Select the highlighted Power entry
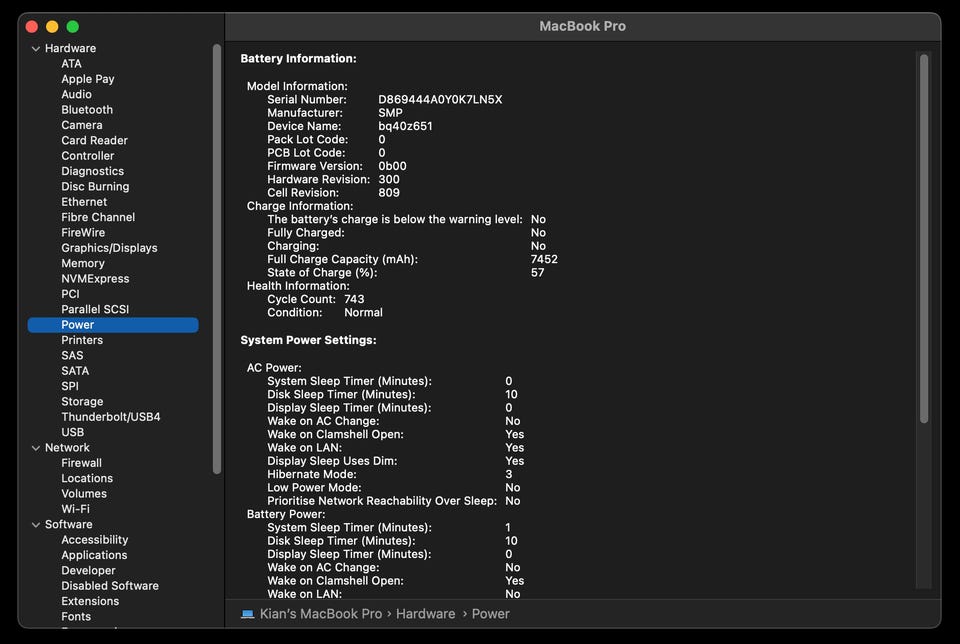The width and height of the screenshot is (960, 644). tap(113, 324)
